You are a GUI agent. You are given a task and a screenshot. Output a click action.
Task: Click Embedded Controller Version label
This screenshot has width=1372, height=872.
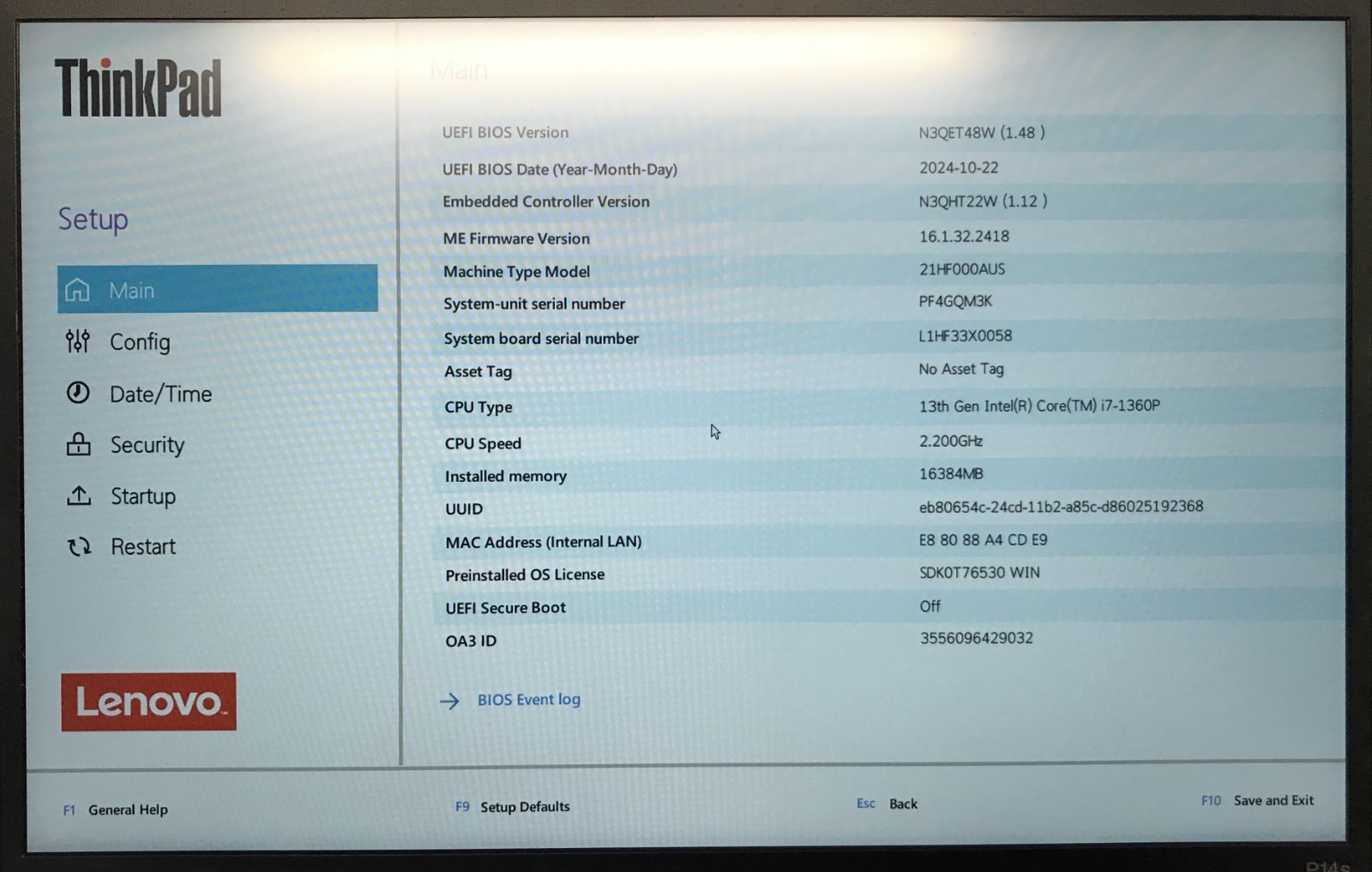coord(546,201)
